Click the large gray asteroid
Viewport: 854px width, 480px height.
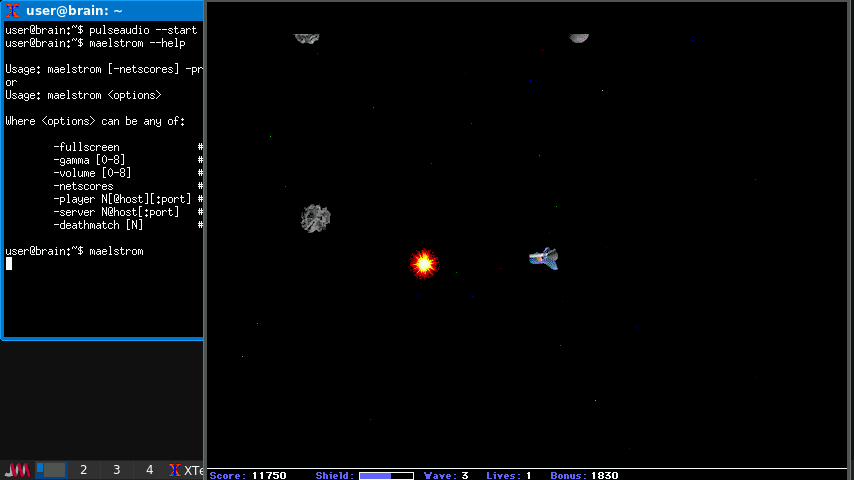(316, 218)
